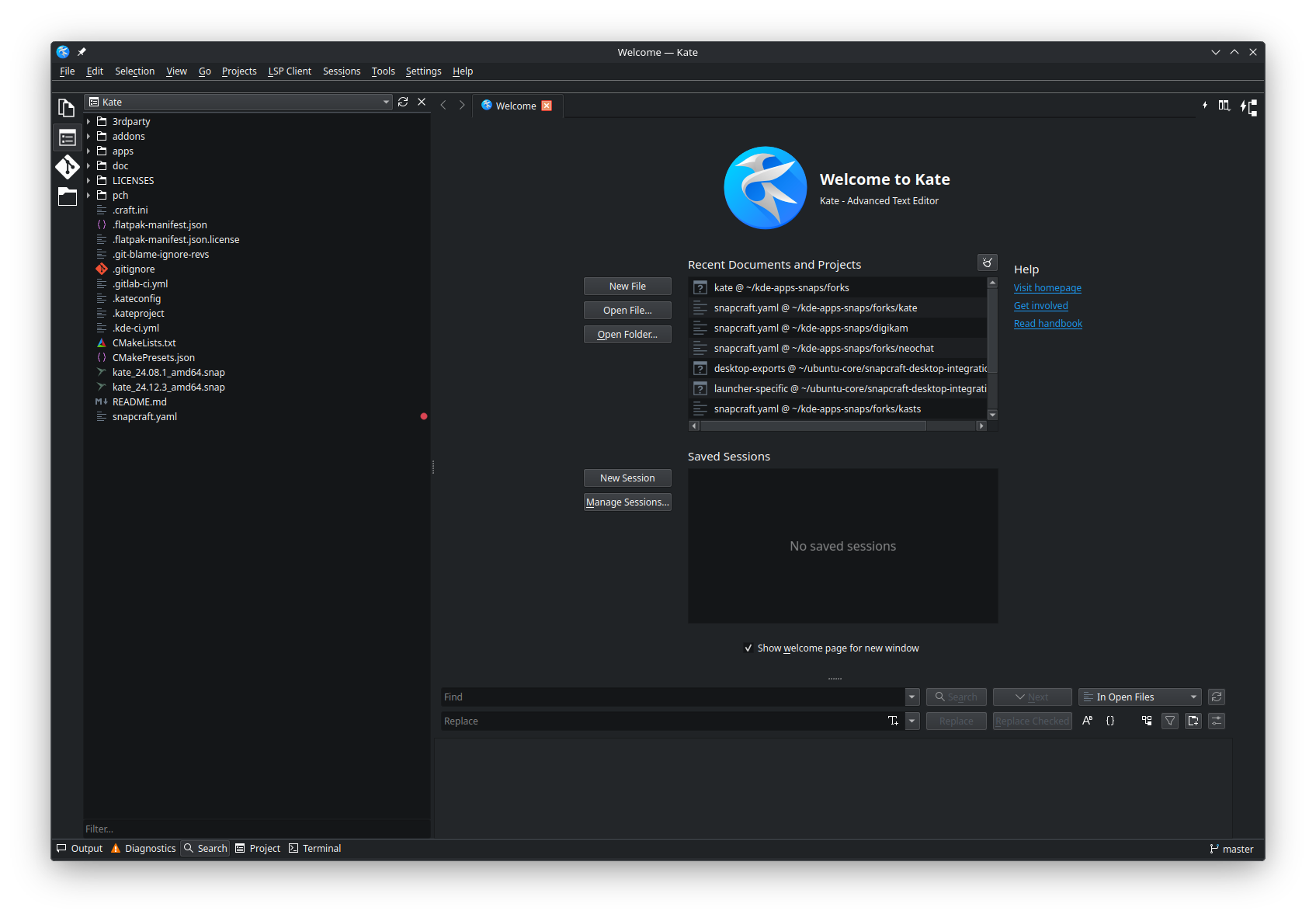Click the multiline replace text icon
1316x921 pixels.
point(893,721)
